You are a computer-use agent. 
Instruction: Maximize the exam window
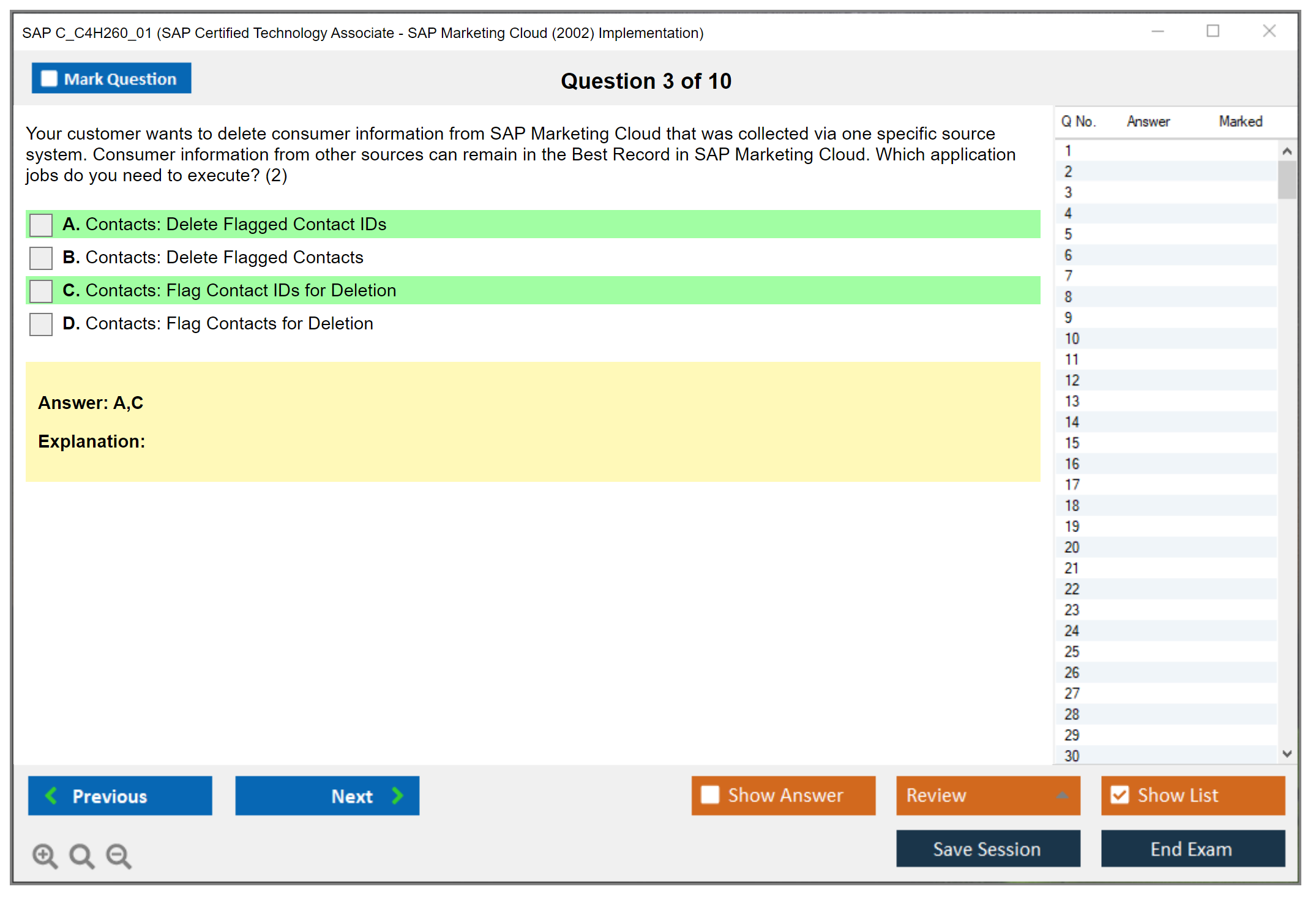[1213, 31]
